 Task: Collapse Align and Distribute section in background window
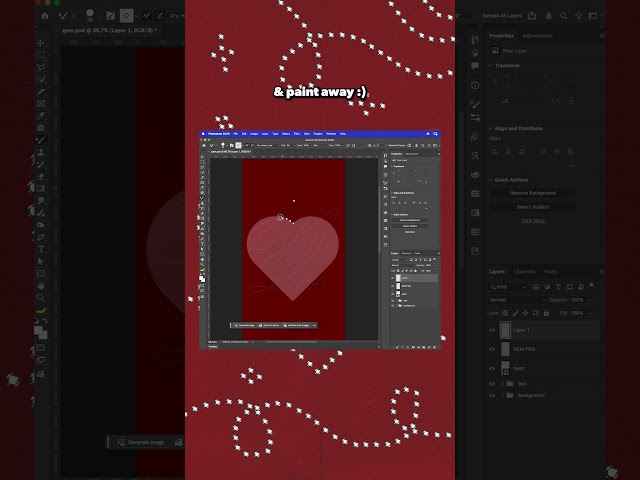[x=491, y=128]
